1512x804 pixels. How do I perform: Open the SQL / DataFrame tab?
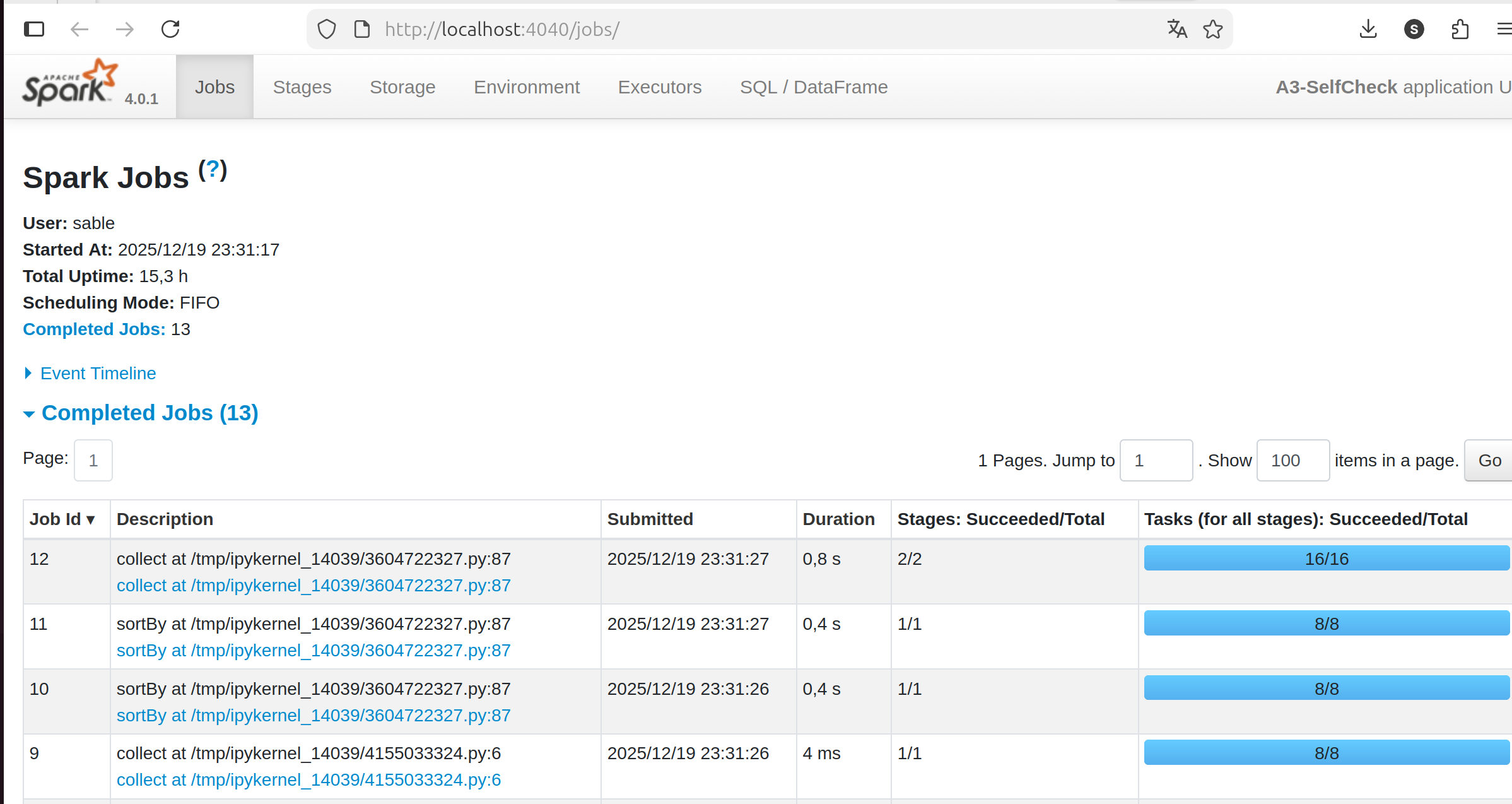814,87
